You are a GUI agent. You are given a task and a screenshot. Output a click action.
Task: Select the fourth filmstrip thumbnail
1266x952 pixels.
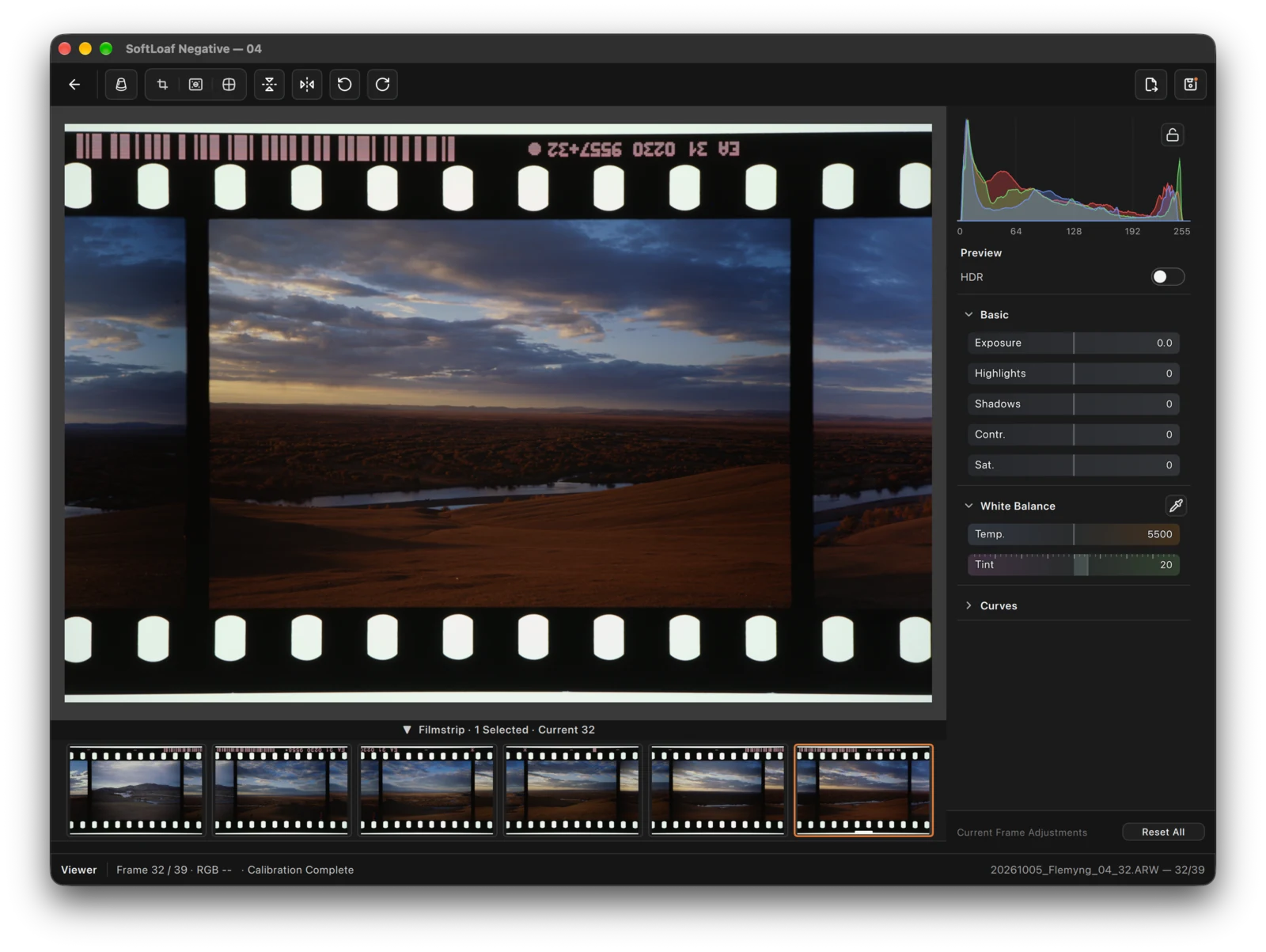[x=572, y=791]
